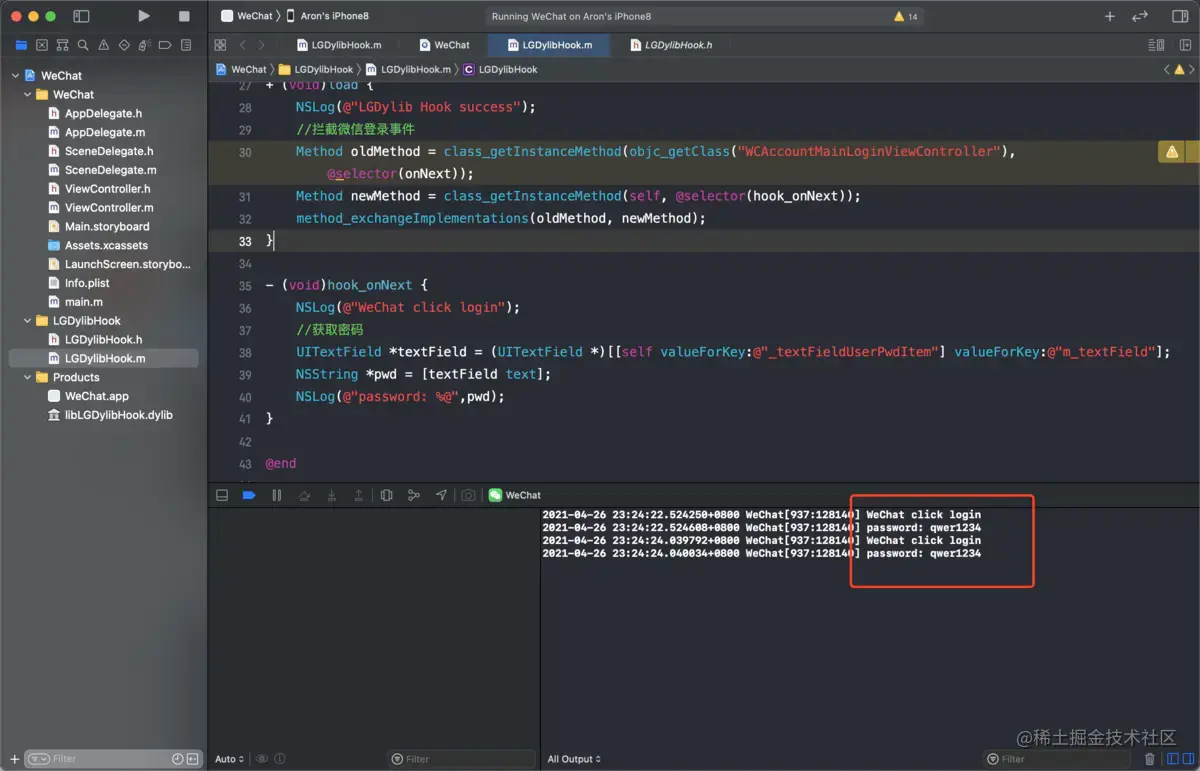The height and width of the screenshot is (771, 1200).
Task: Open the All Output dropdown
Action: [574, 759]
